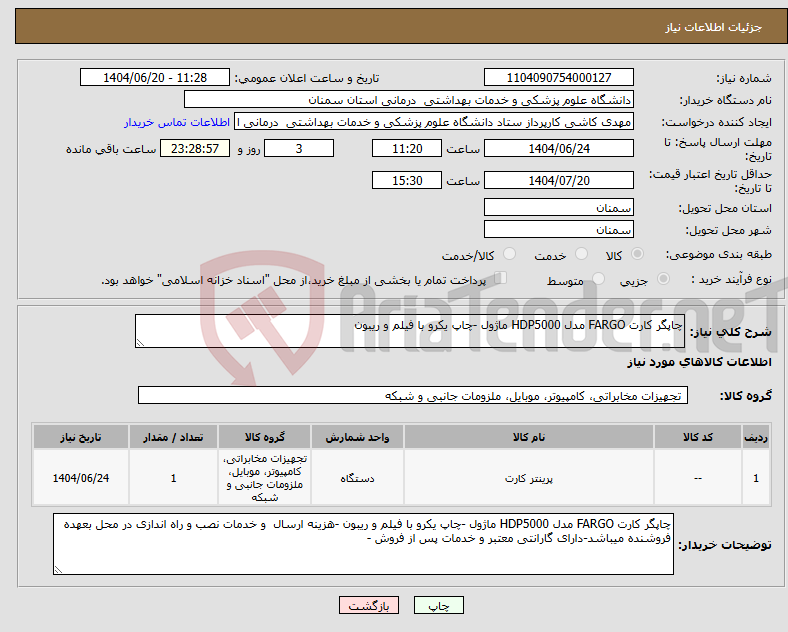Select the جزیی purchase type radio
788x632 pixels.
tap(663, 278)
